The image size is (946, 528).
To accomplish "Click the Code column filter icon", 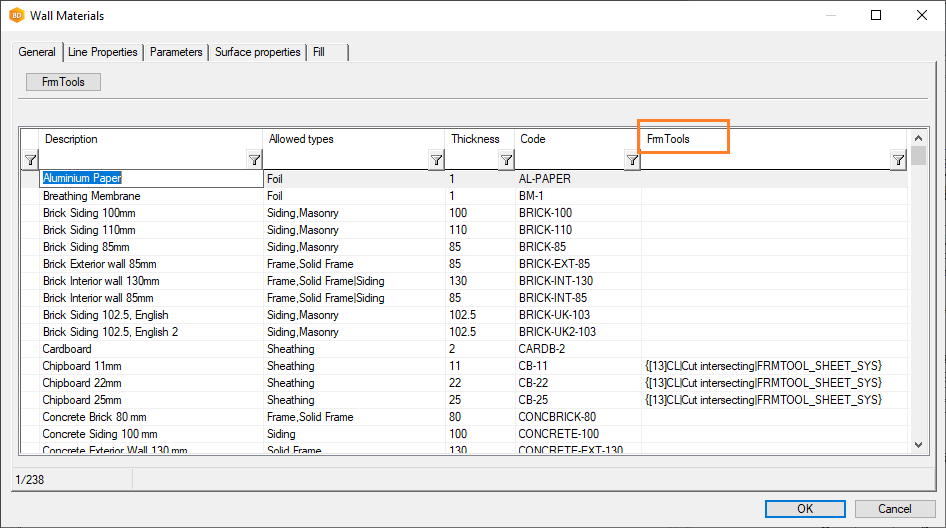I will point(632,160).
